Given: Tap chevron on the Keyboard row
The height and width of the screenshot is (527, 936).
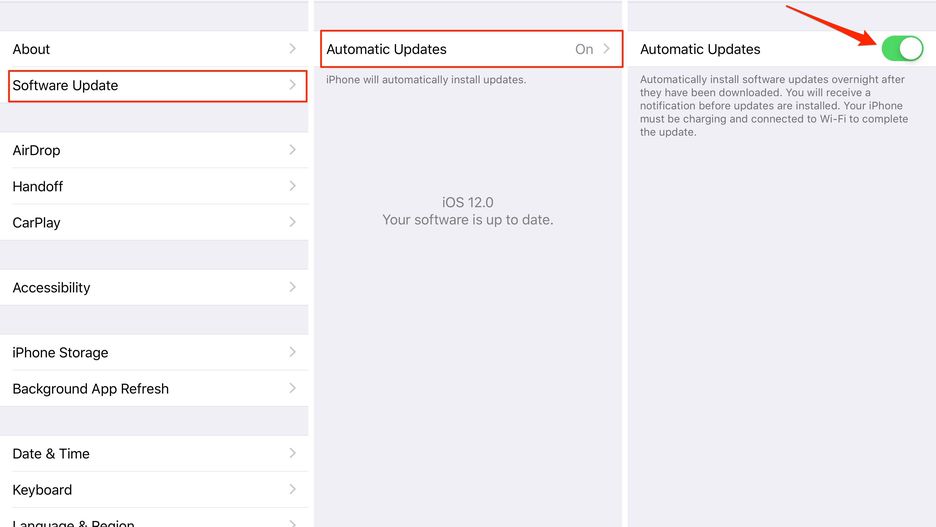Looking at the screenshot, I should 292,489.
